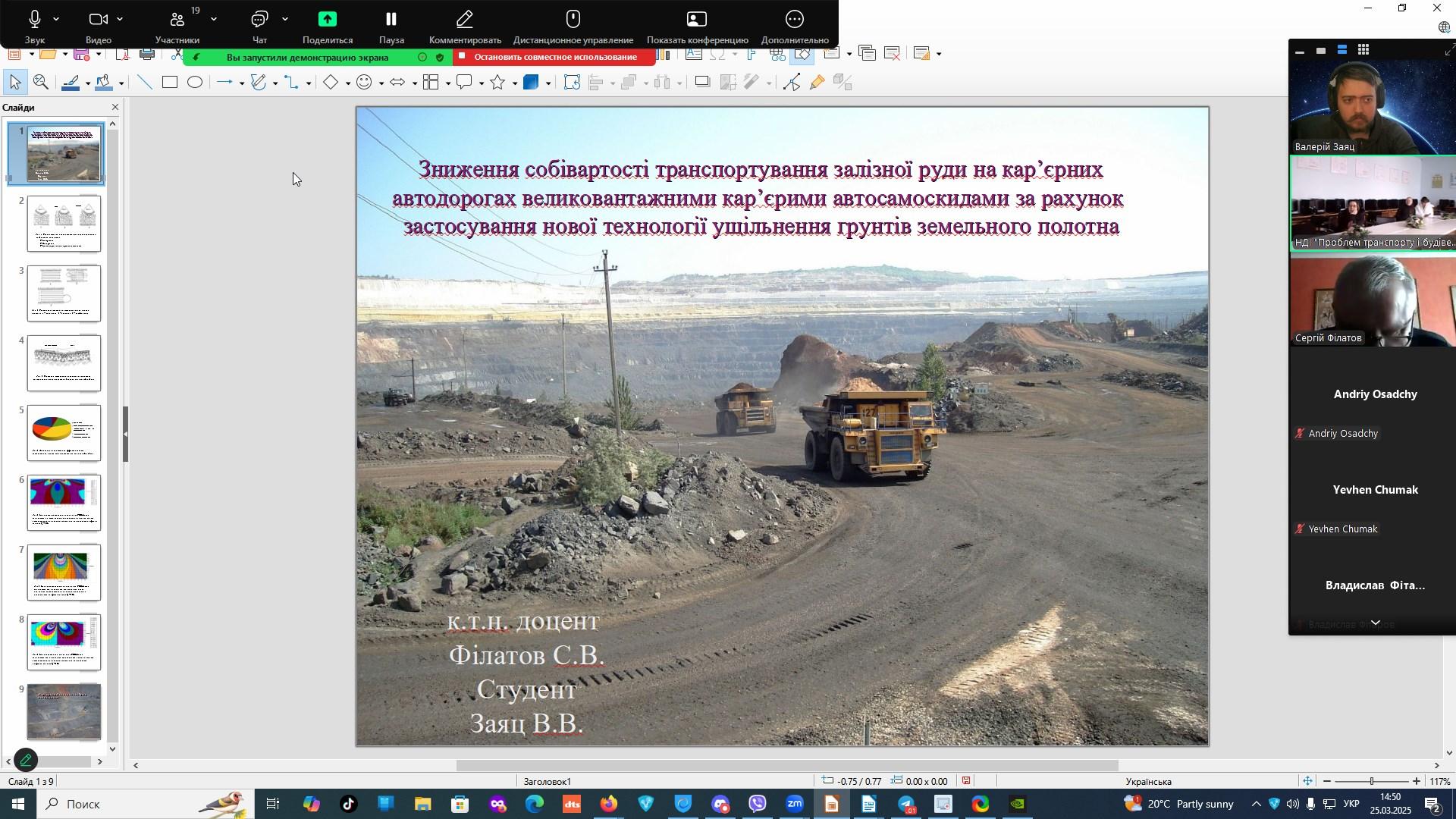Click Остановить совместное использование button
1456x819 pixels.
click(x=554, y=57)
